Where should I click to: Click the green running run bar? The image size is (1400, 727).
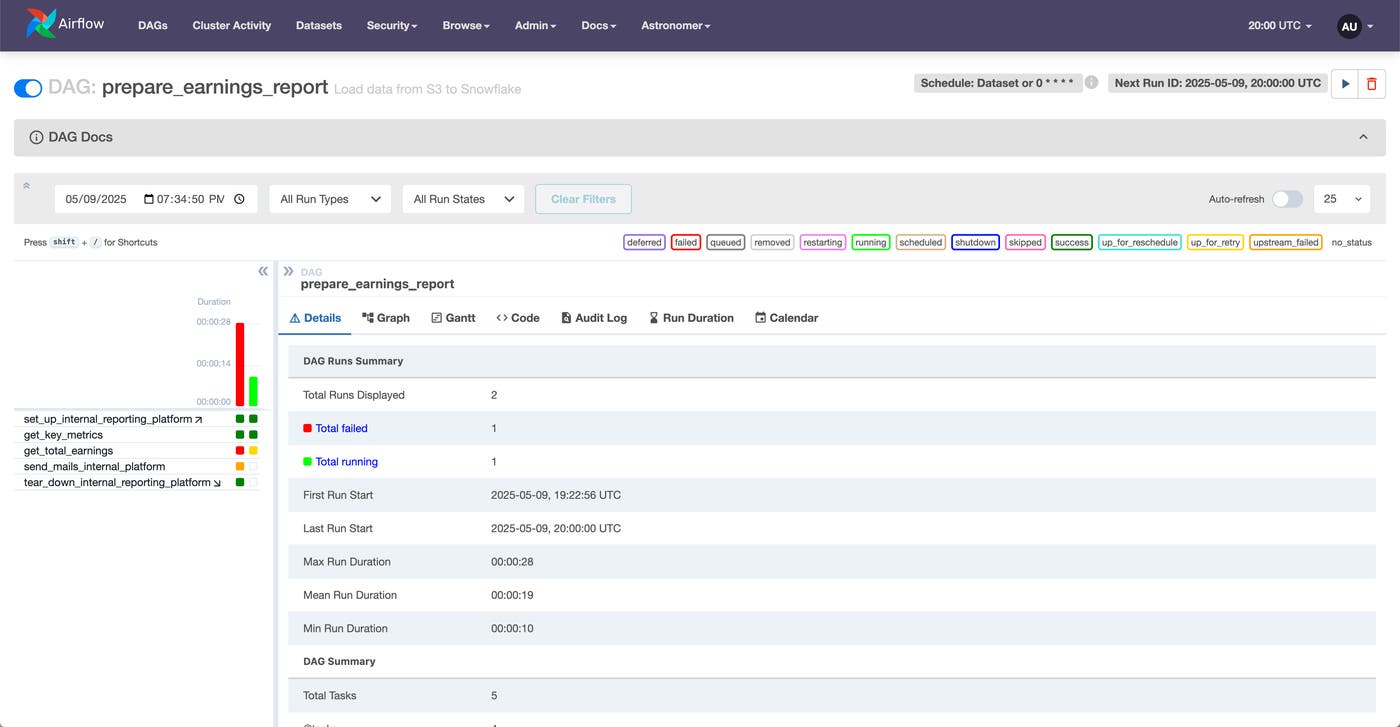pos(253,391)
